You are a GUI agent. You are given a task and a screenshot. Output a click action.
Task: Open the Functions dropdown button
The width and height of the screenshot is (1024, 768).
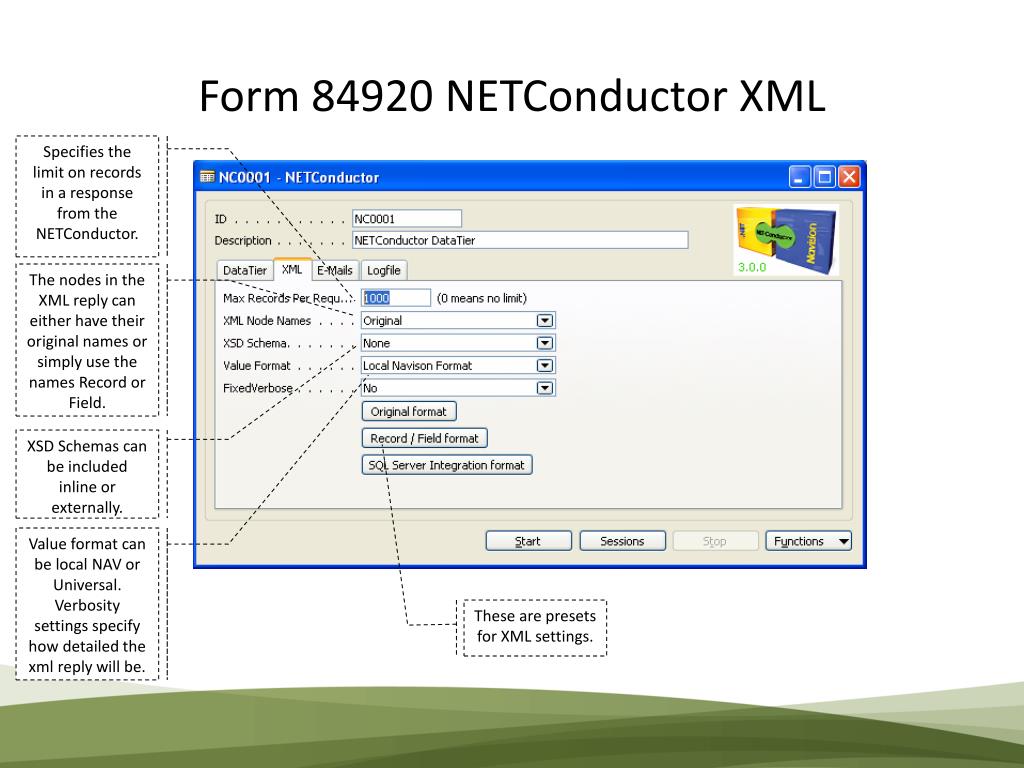point(808,541)
